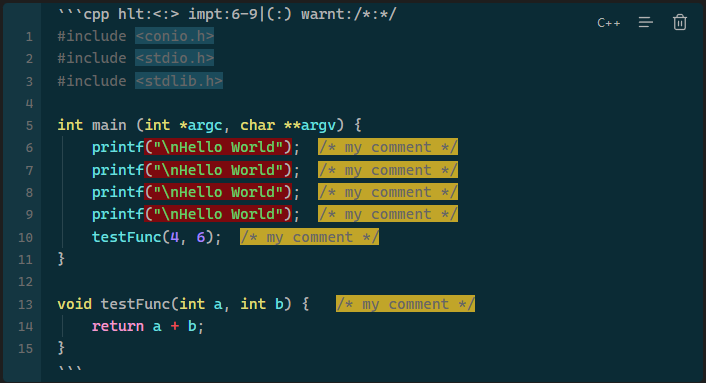Click red-highlighted string on line 8

pyautogui.click(x=218, y=192)
